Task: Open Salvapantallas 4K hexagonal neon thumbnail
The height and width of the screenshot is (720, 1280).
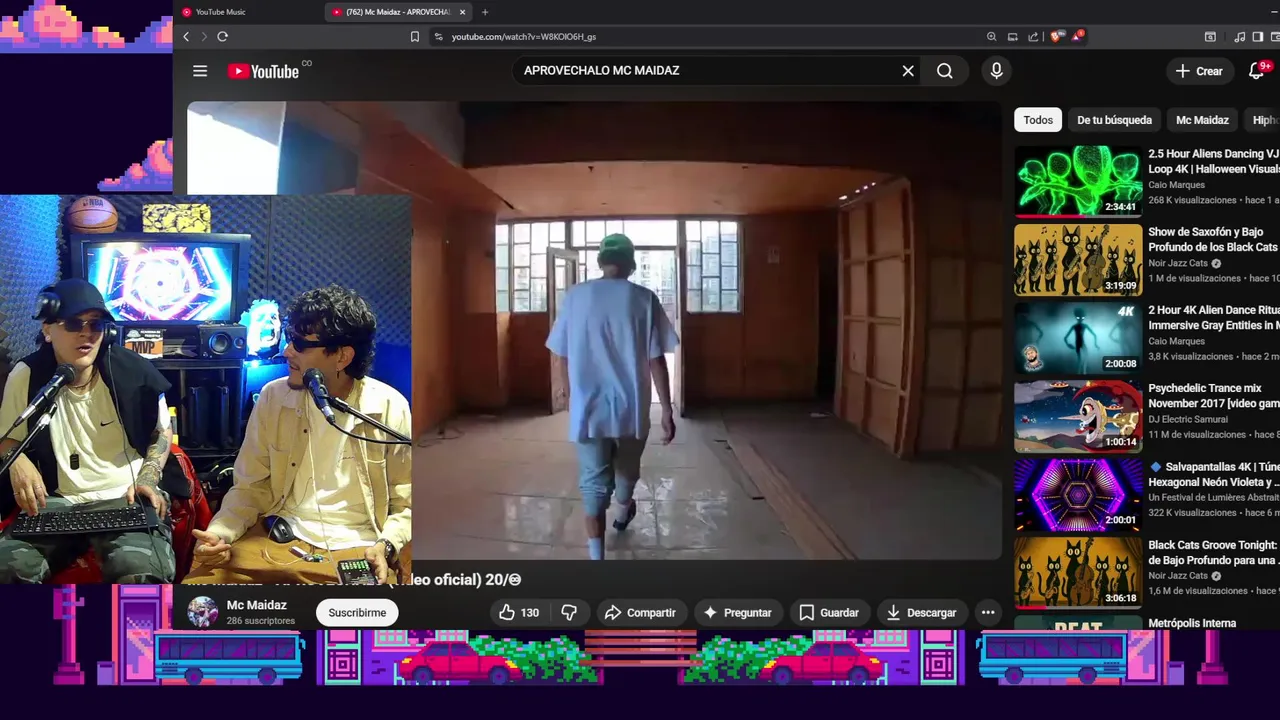Action: [x=1078, y=494]
